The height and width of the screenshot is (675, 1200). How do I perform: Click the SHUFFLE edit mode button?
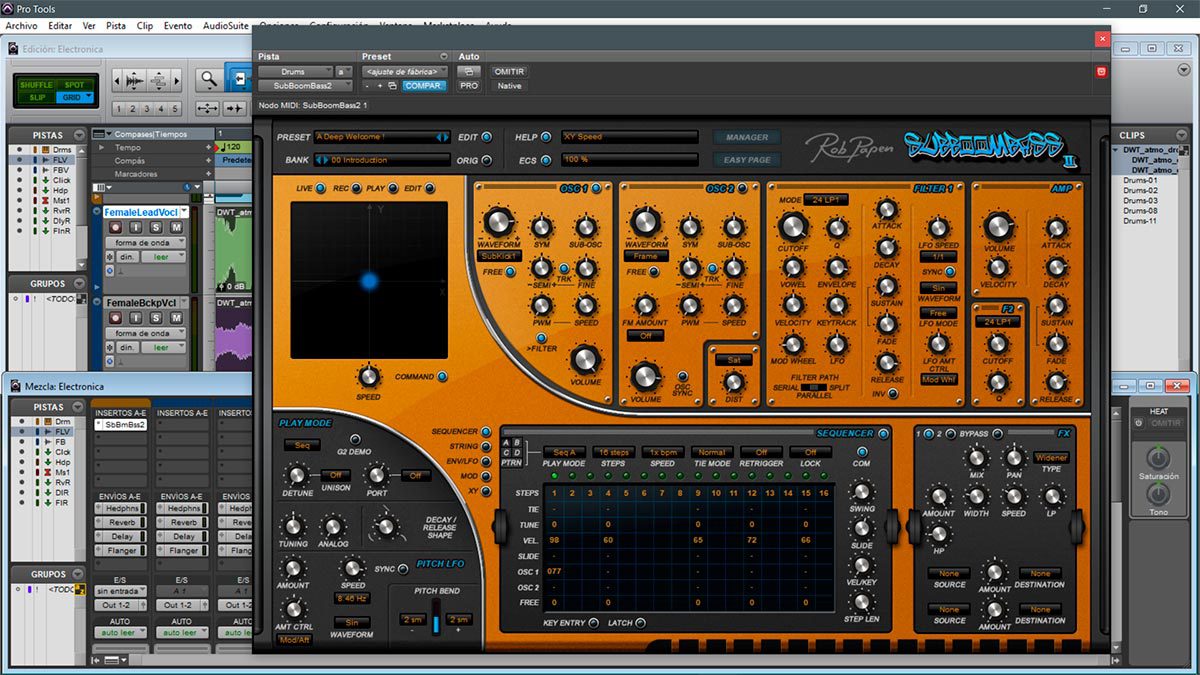pos(38,85)
